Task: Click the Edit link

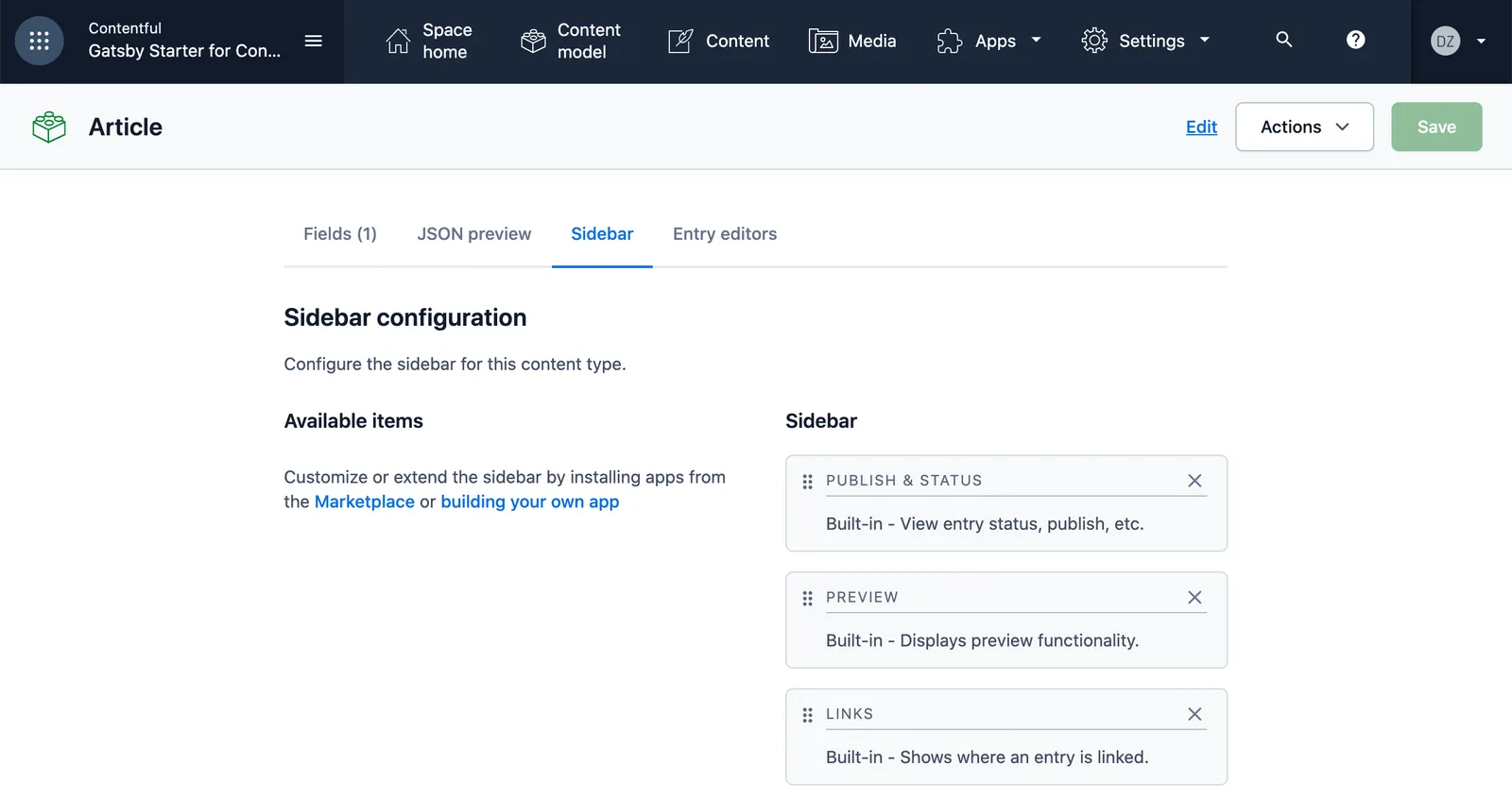Action: (x=1201, y=127)
